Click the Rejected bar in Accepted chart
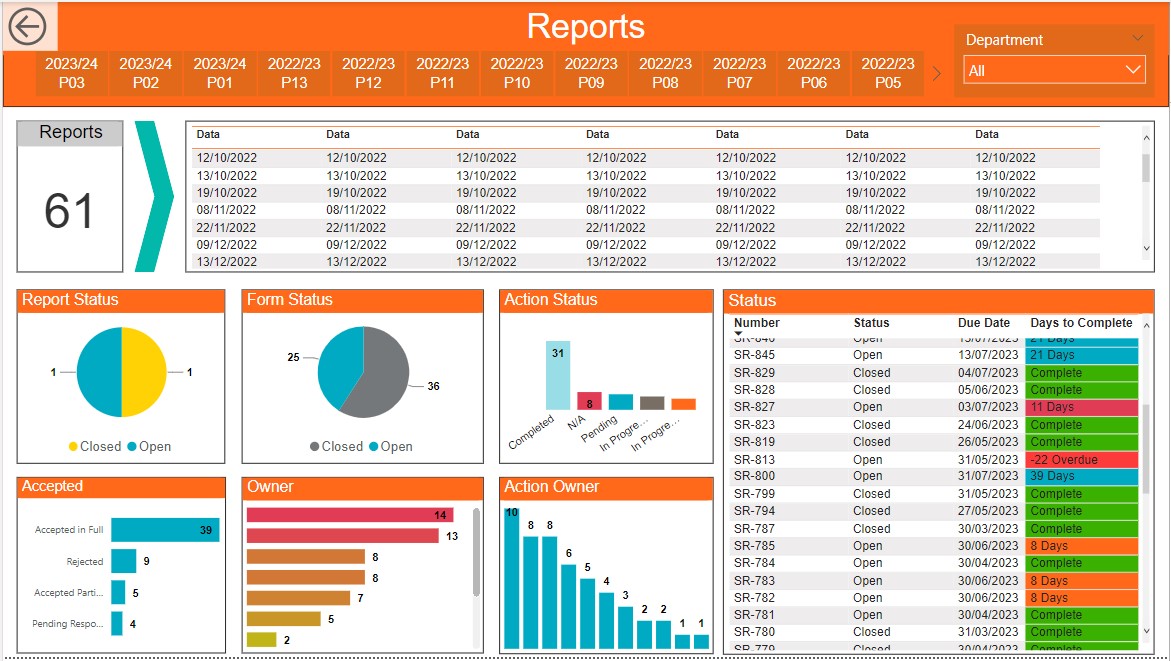This screenshot has width=1171, height=661. (123, 562)
